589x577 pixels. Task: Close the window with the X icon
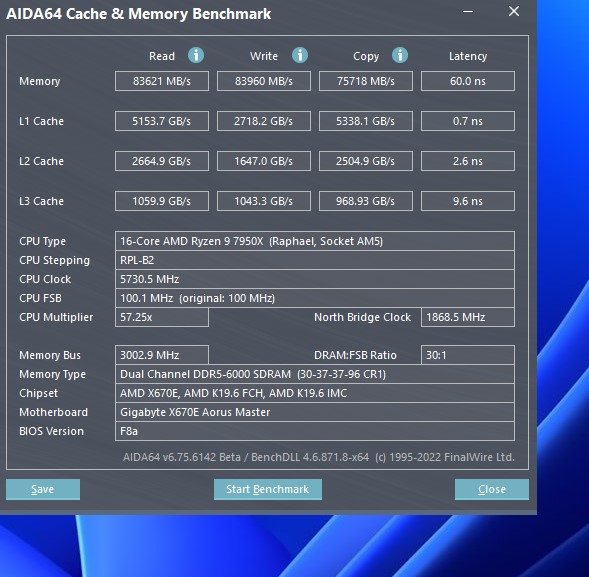point(514,11)
